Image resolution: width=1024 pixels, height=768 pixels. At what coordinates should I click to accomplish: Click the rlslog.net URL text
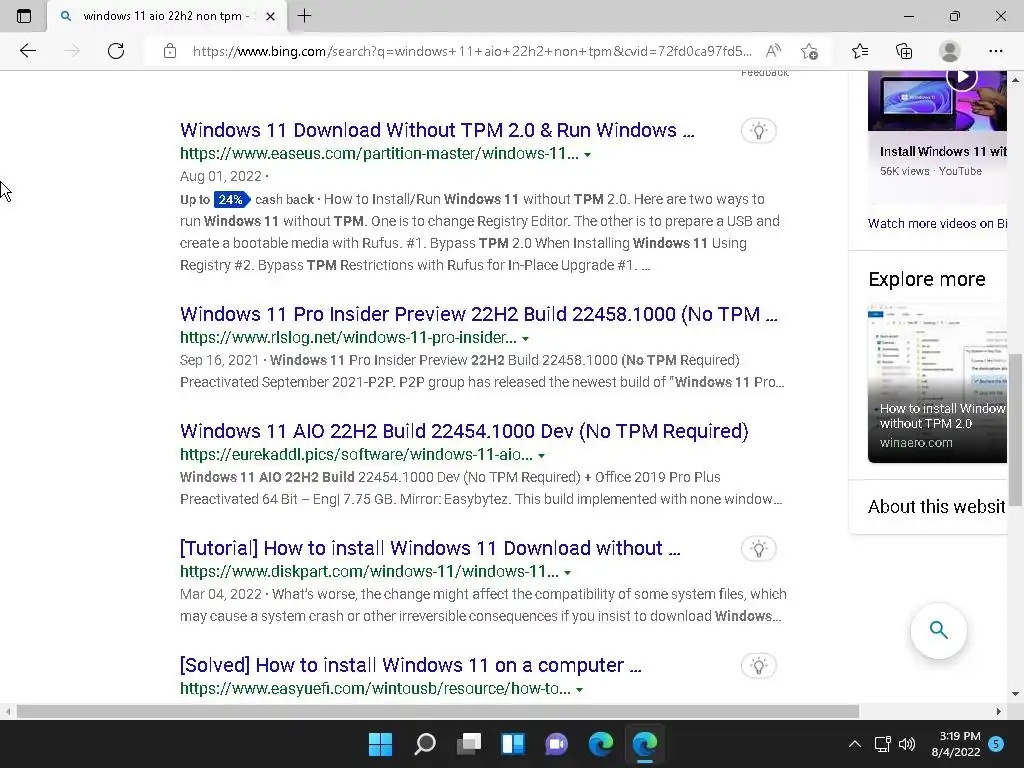tap(348, 338)
